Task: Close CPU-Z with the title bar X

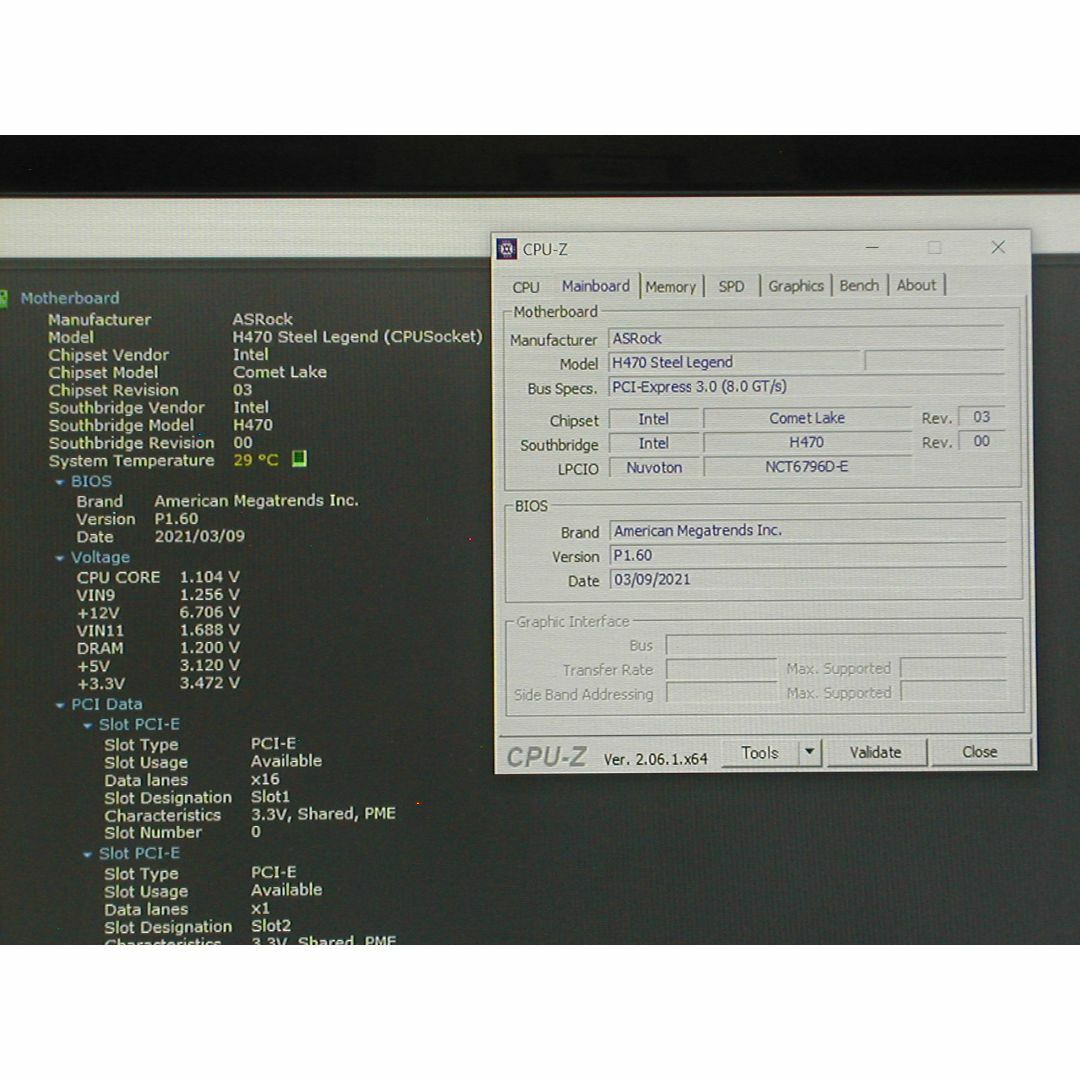Action: click(998, 247)
